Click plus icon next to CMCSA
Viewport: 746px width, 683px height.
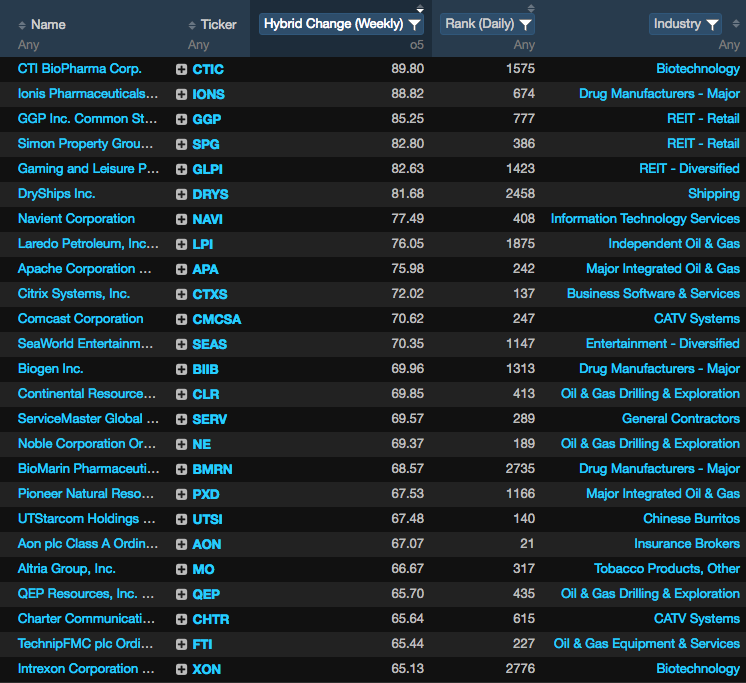click(x=181, y=319)
